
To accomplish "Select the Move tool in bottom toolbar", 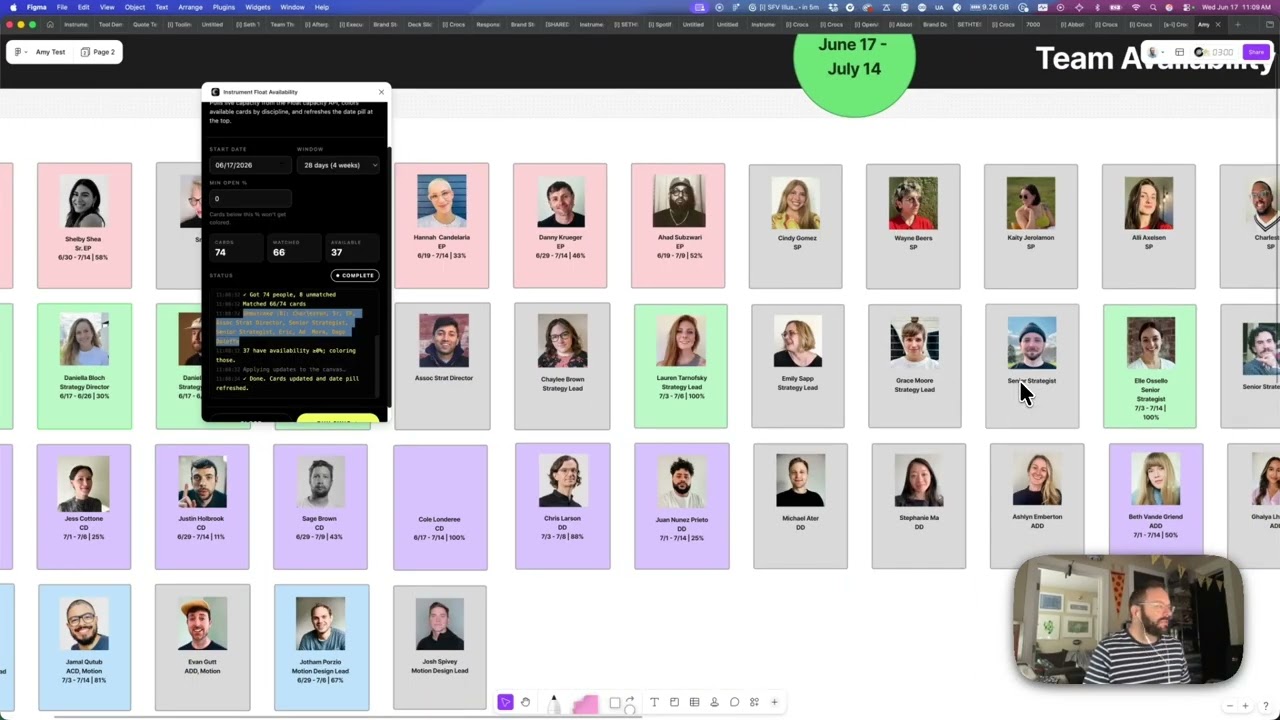I will coord(505,702).
